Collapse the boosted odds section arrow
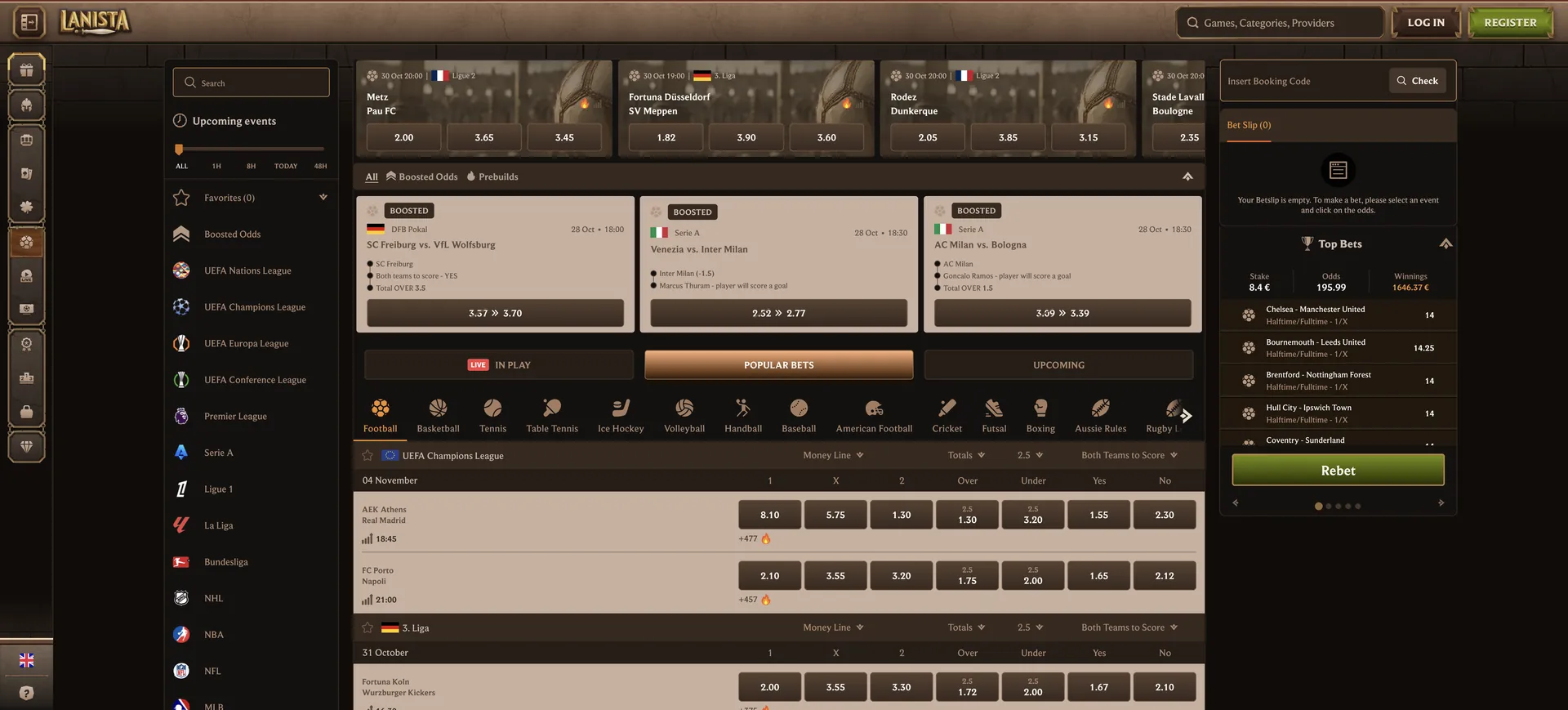Screen dimensions: 1568x710 [1187, 176]
